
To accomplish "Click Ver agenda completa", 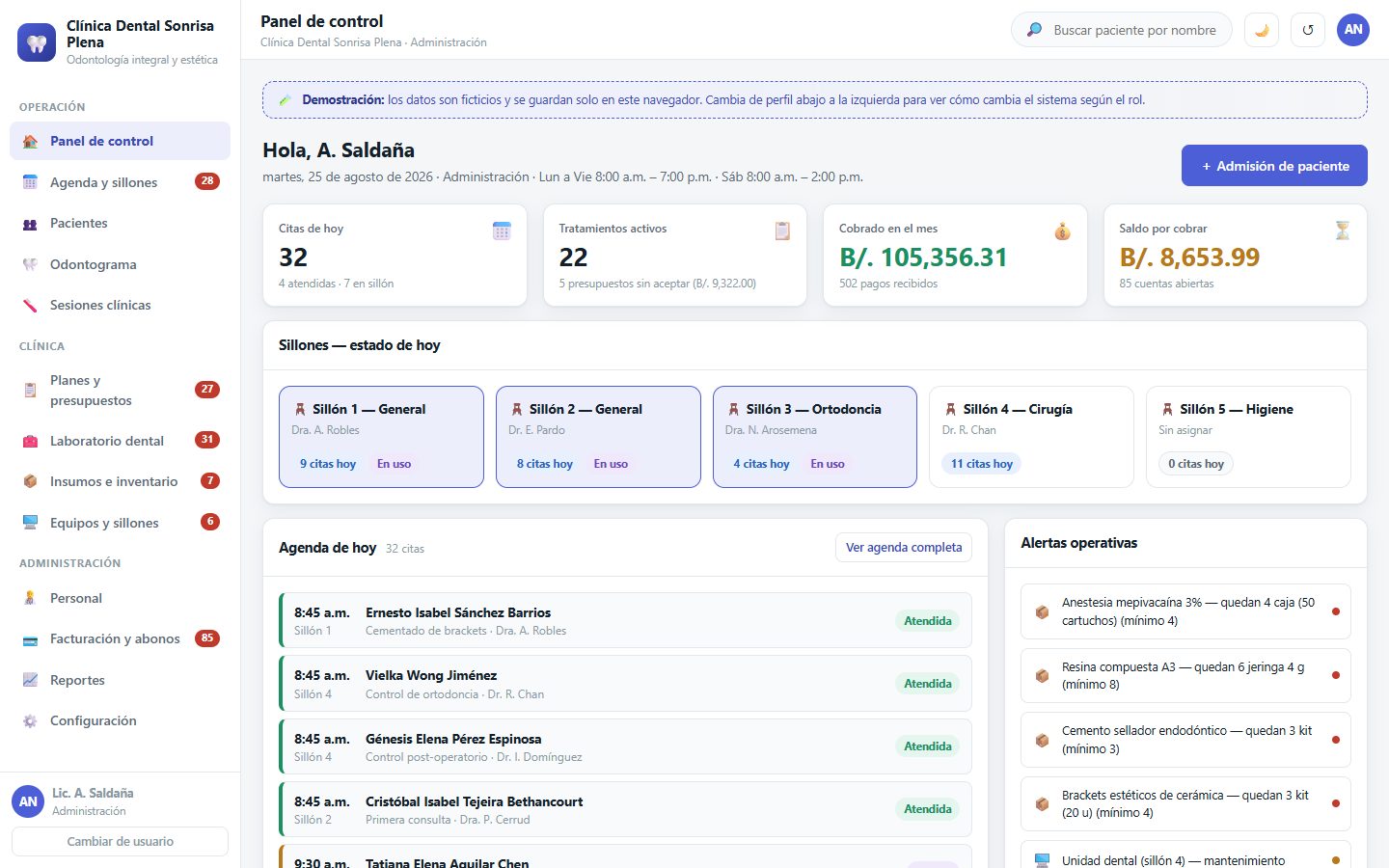I will [x=904, y=547].
